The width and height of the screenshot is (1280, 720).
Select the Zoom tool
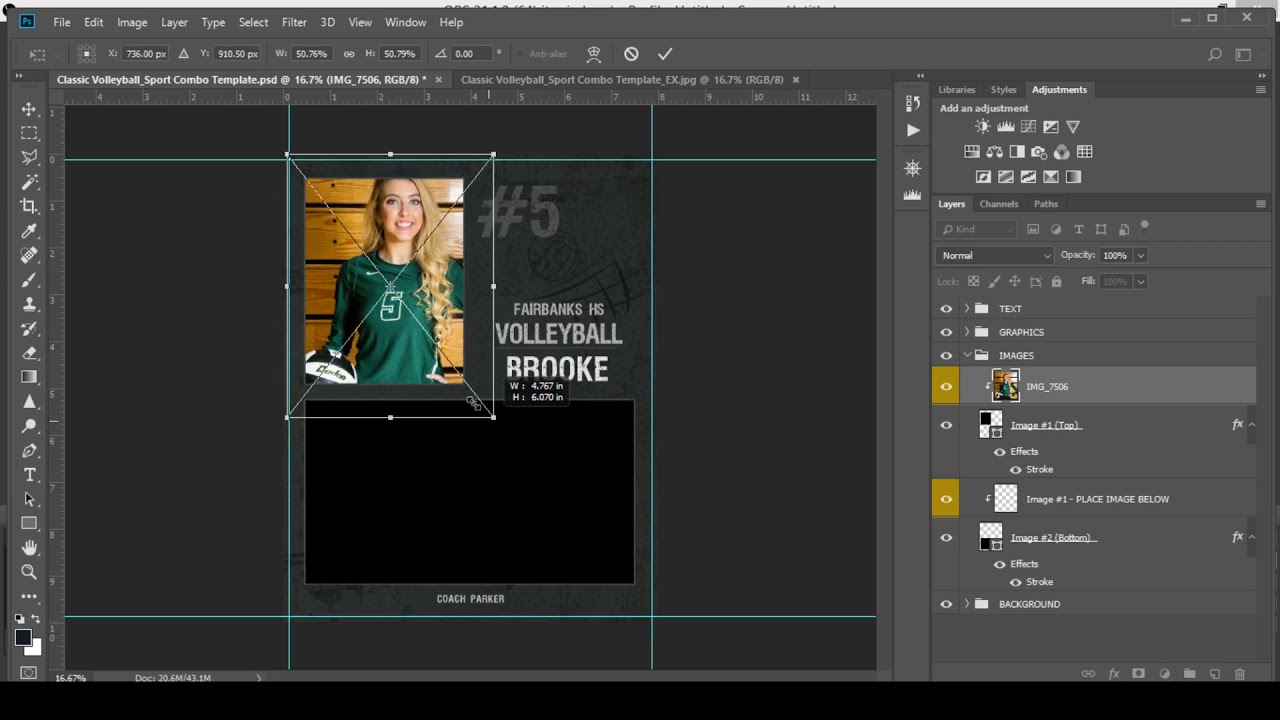(29, 572)
